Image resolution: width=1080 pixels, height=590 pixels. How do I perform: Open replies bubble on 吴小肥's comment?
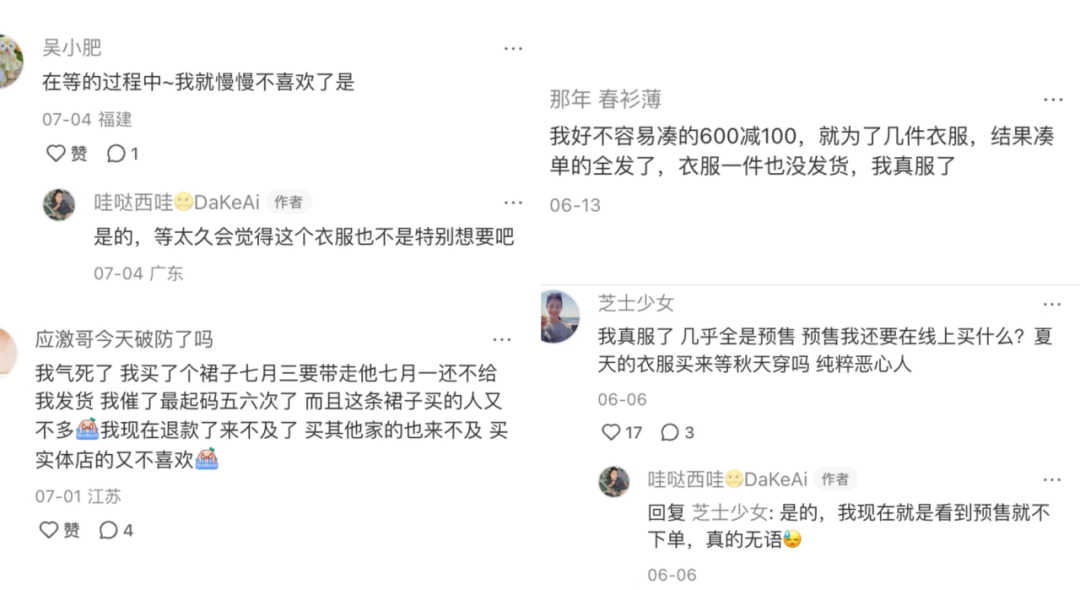[116, 153]
